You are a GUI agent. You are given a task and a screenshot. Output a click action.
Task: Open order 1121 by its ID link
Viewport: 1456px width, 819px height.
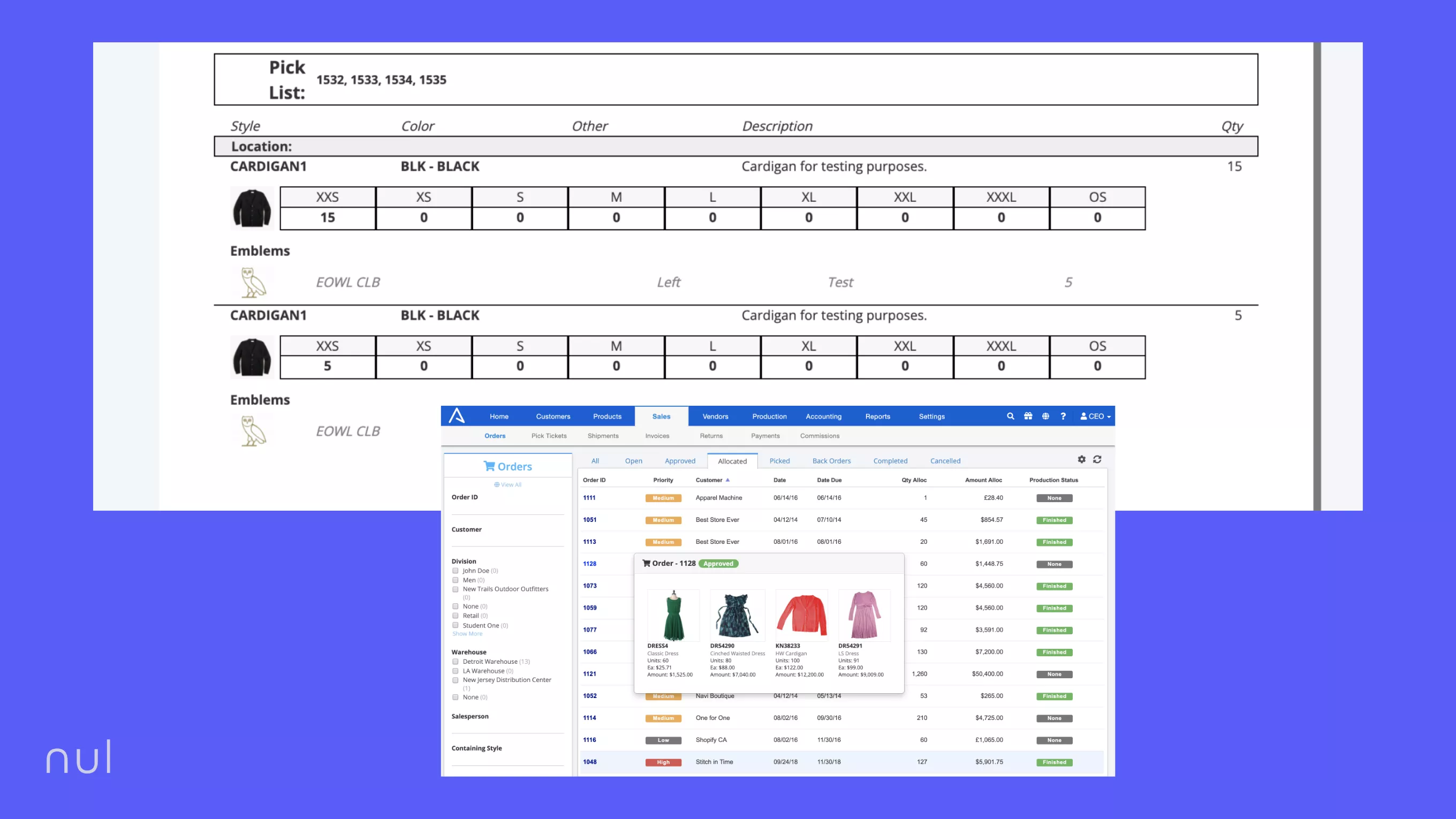(x=589, y=674)
